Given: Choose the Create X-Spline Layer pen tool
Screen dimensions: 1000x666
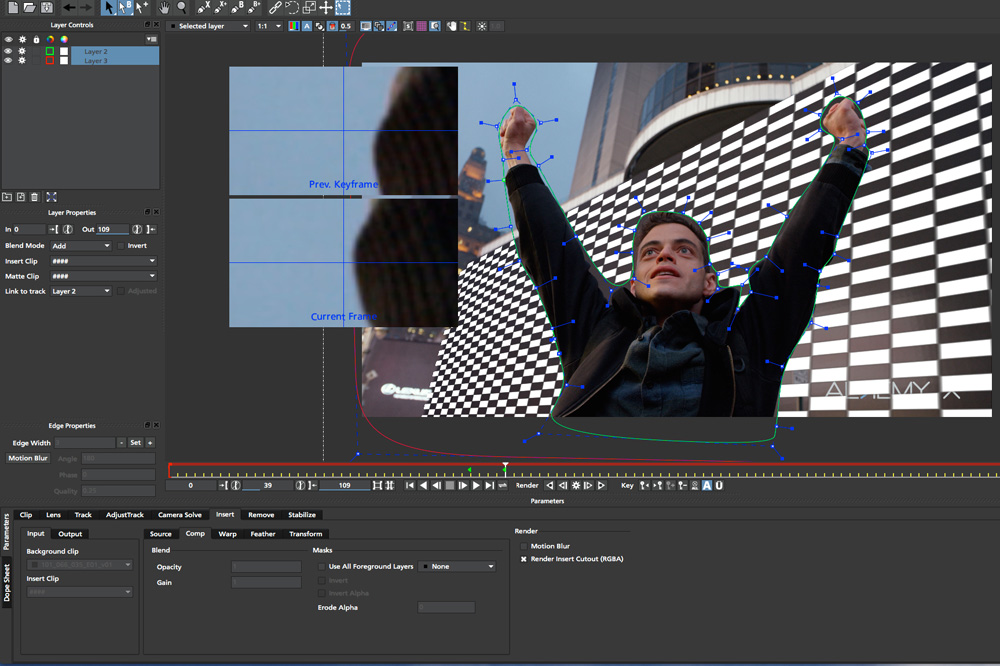Looking at the screenshot, I should (203, 8).
